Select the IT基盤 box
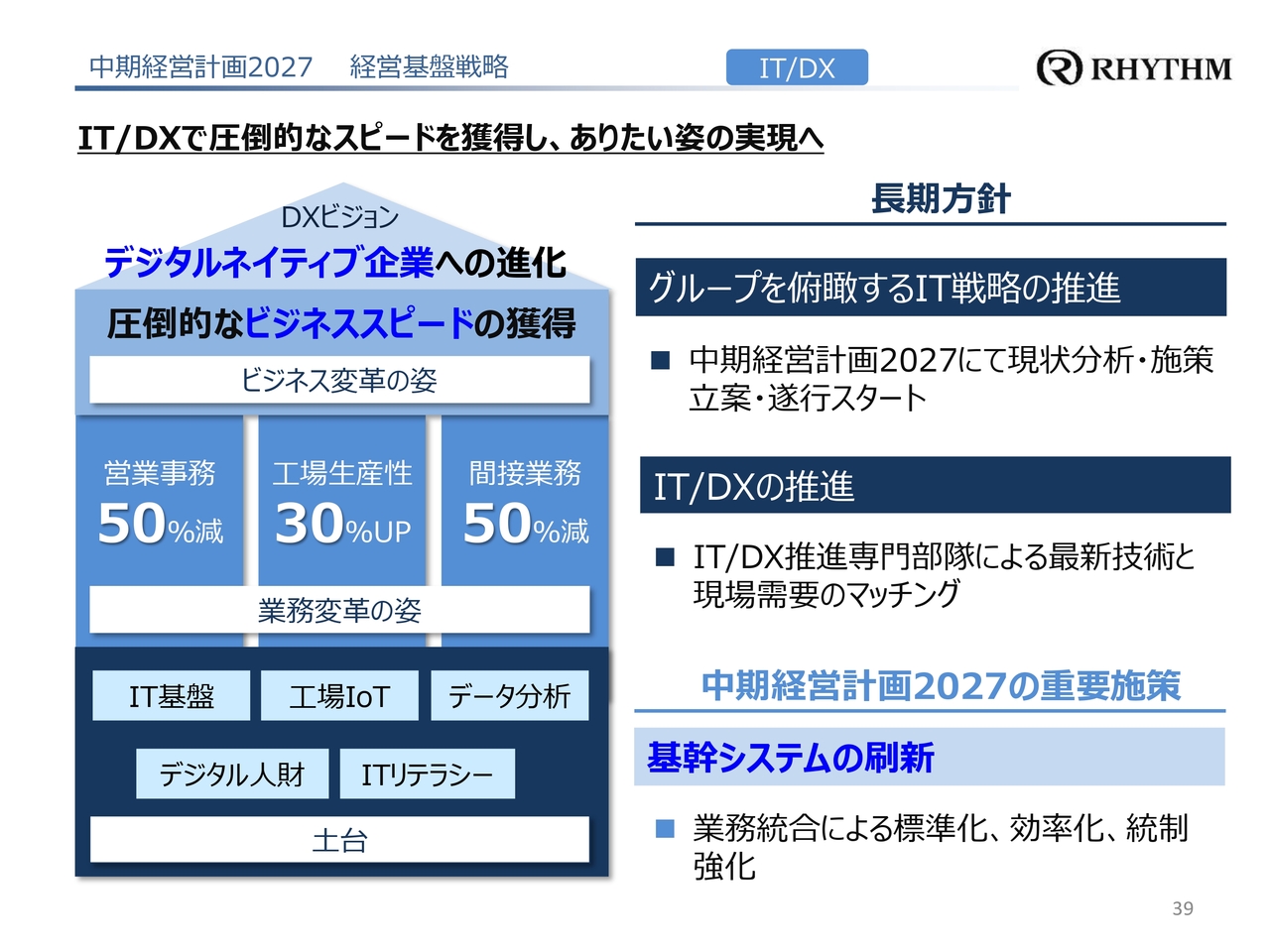The image size is (1270, 952). point(171,696)
